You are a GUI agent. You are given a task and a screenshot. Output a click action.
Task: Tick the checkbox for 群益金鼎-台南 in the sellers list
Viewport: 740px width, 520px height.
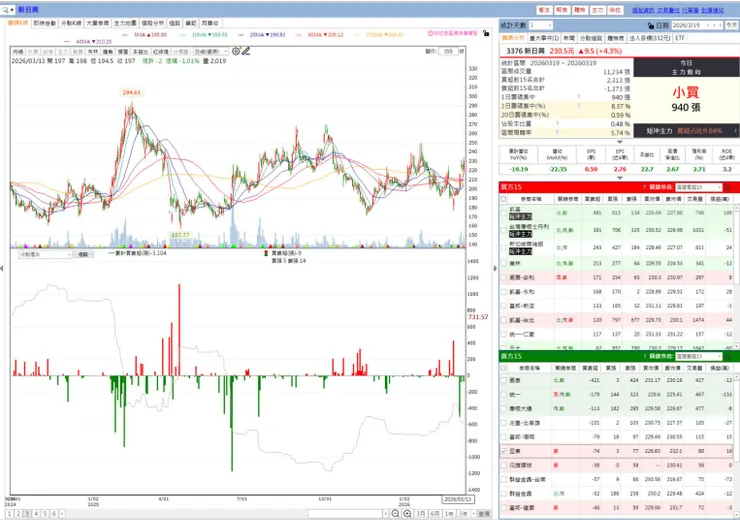(x=504, y=479)
